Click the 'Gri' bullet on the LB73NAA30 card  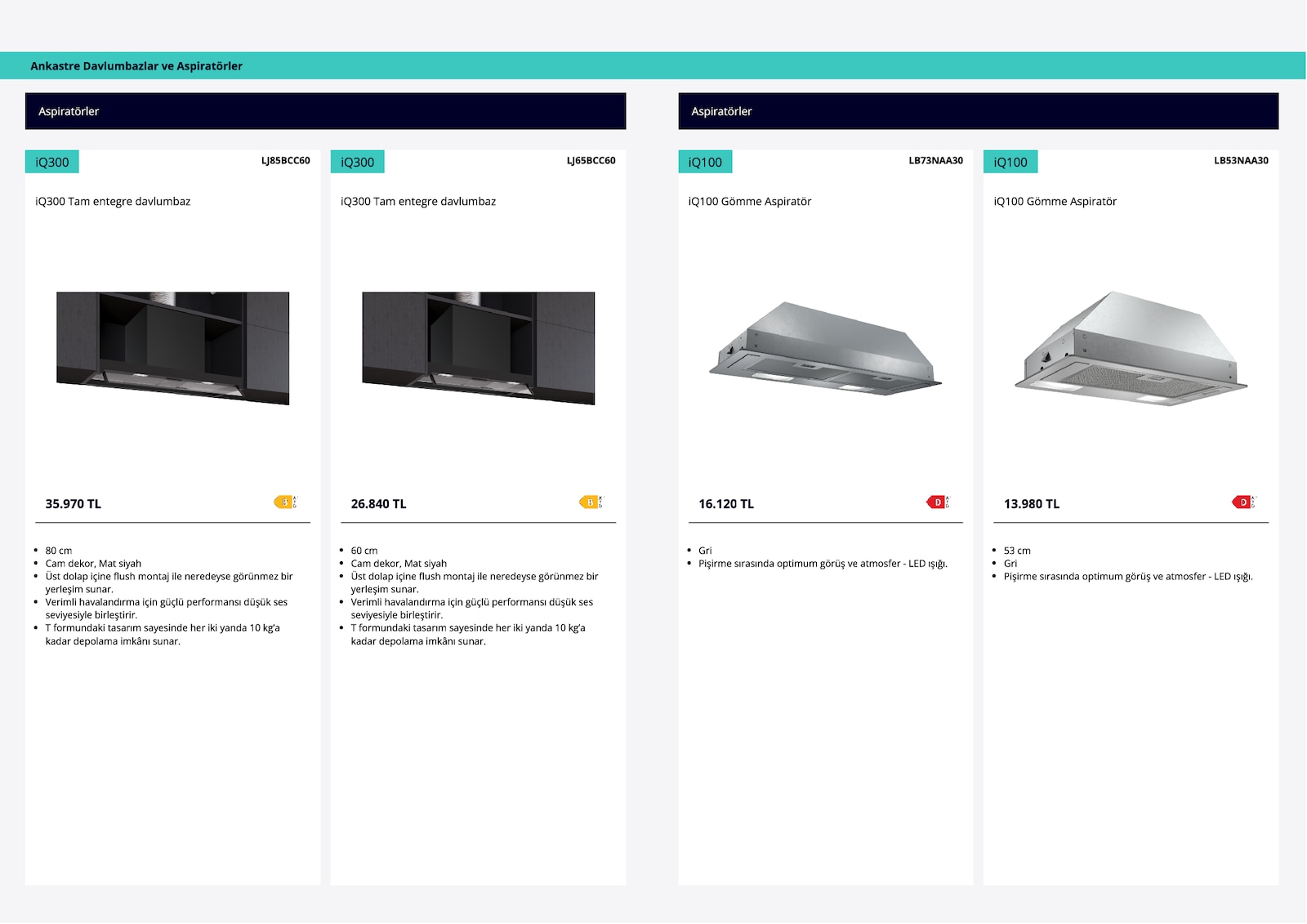[705, 551]
